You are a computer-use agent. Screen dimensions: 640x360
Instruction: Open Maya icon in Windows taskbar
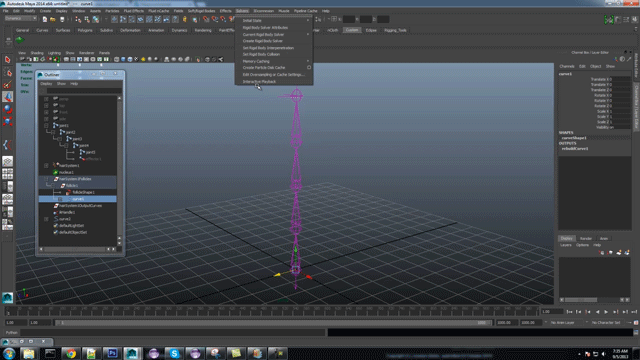tap(133, 353)
